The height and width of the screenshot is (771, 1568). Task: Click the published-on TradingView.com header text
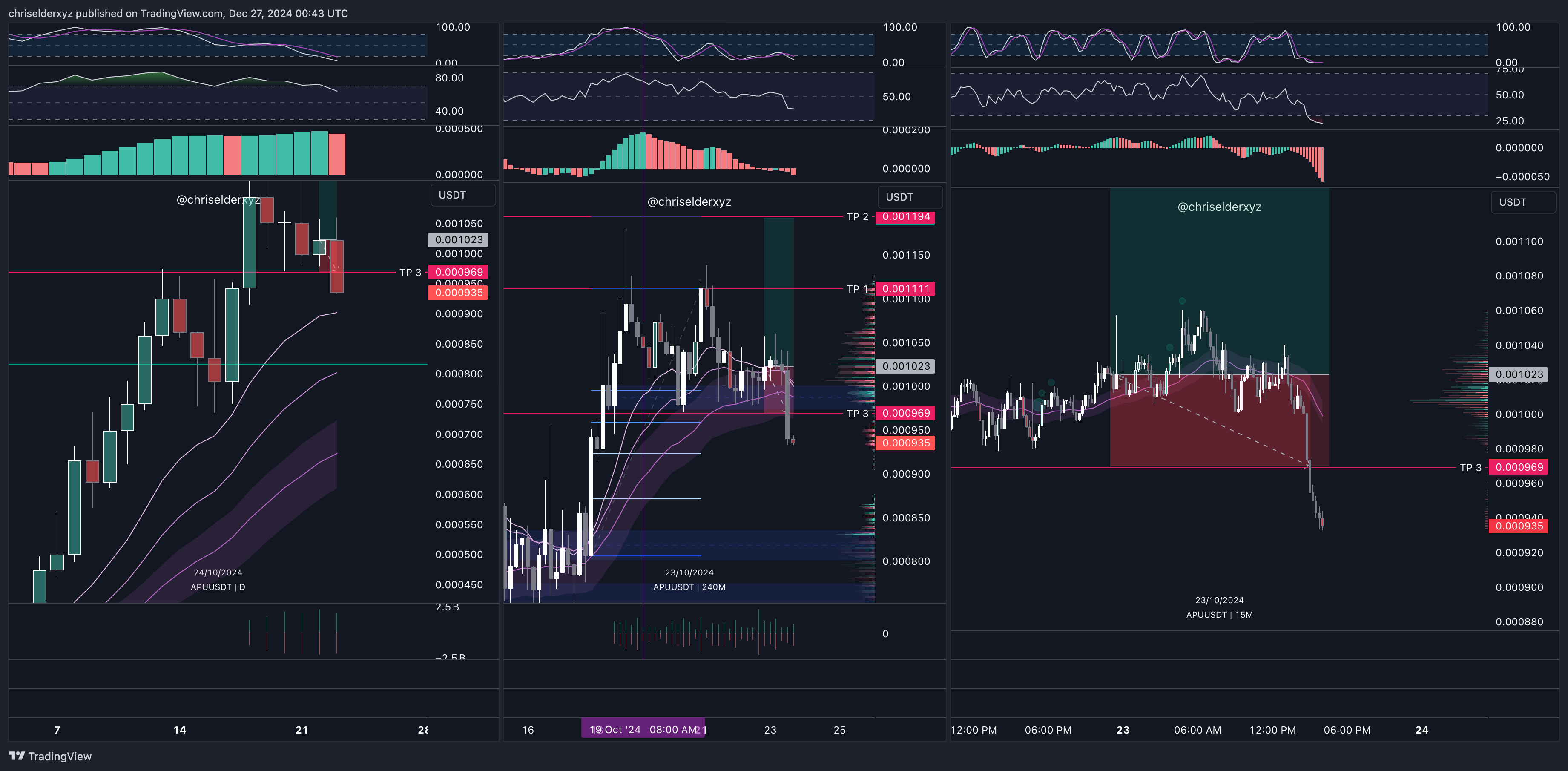click(x=178, y=13)
